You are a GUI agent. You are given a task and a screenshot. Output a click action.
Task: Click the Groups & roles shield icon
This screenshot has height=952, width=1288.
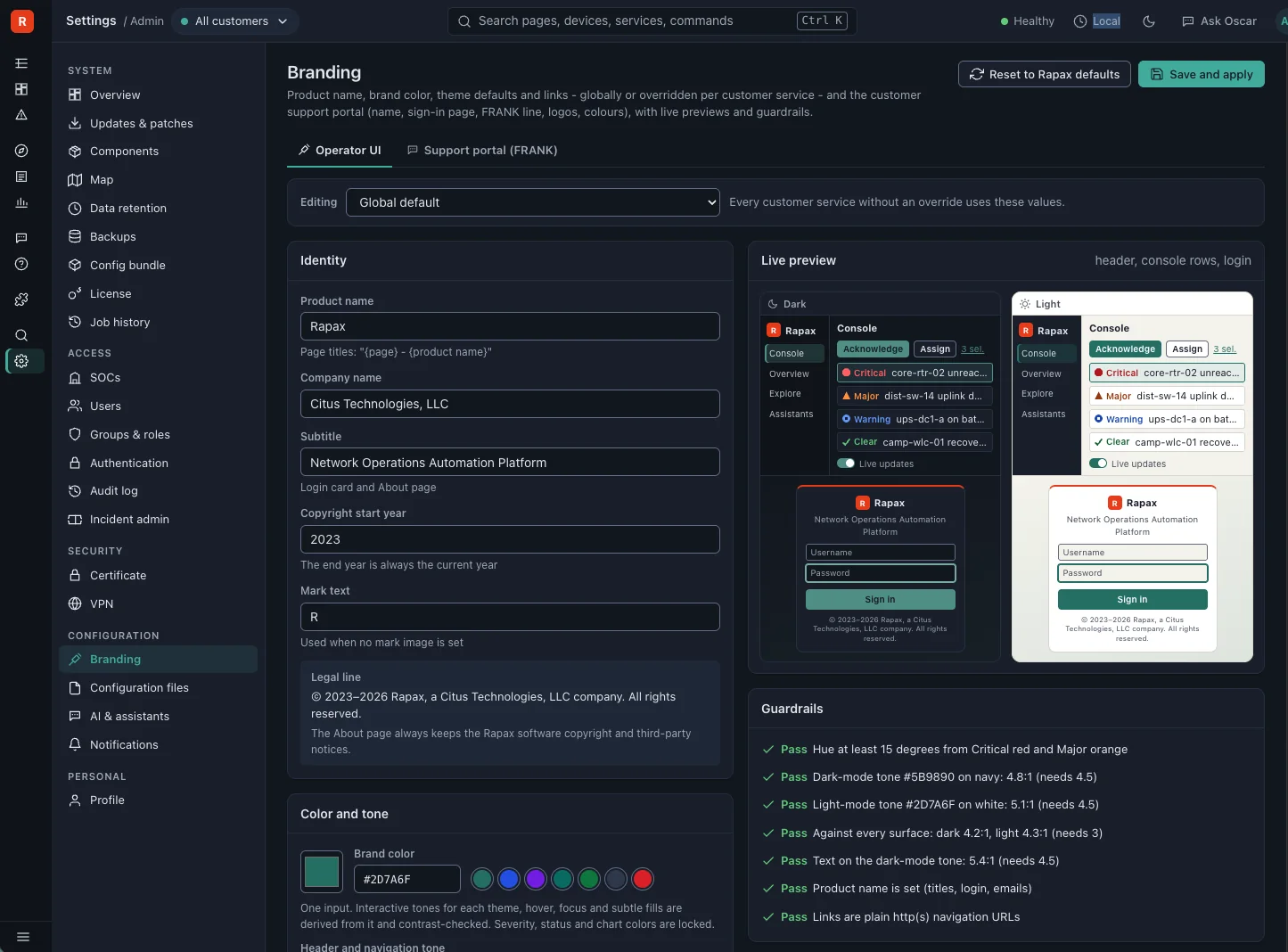click(75, 434)
